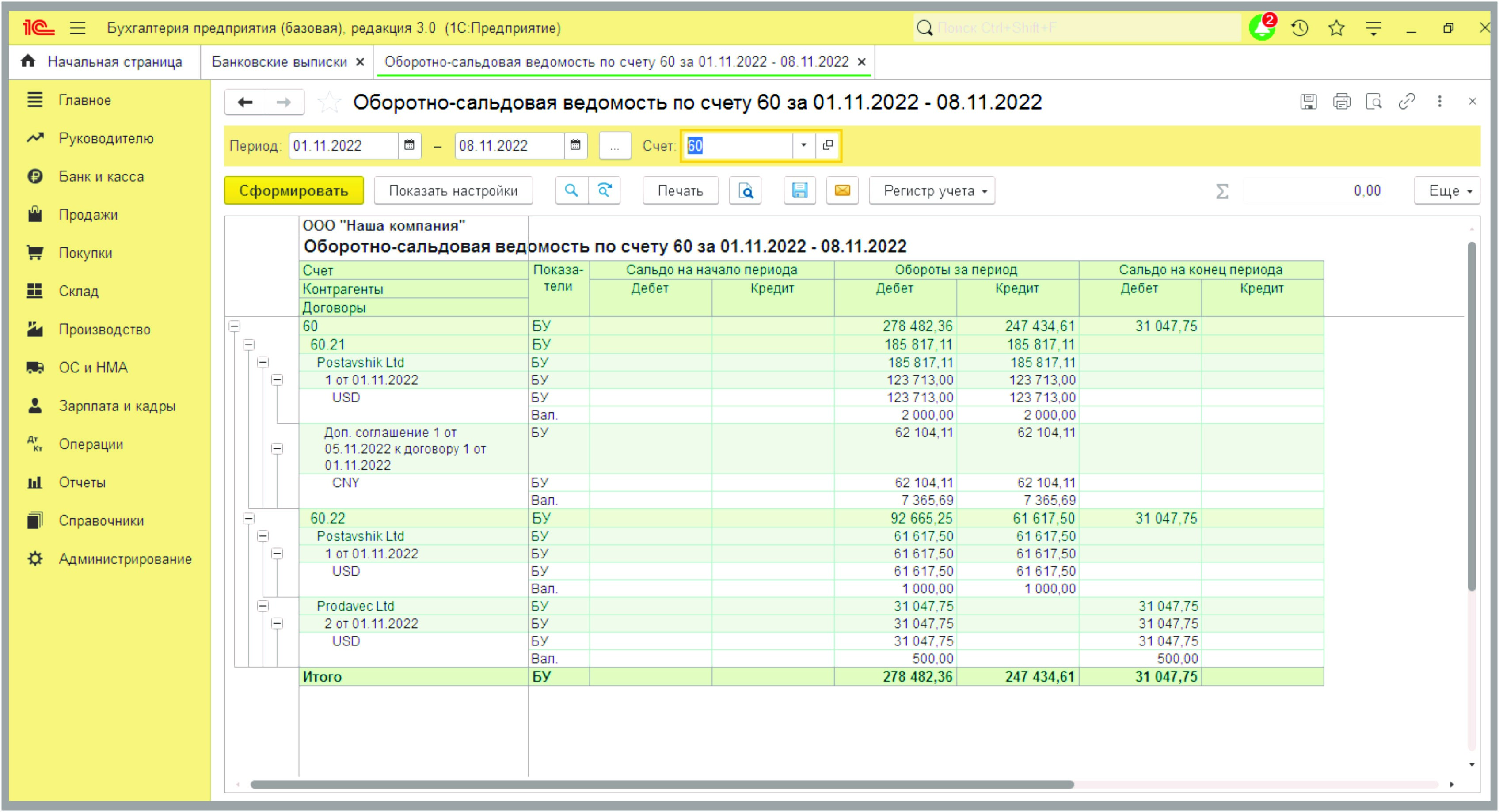Save report with diskette icon top right
The width and height of the screenshot is (1499, 812).
pos(1309,102)
